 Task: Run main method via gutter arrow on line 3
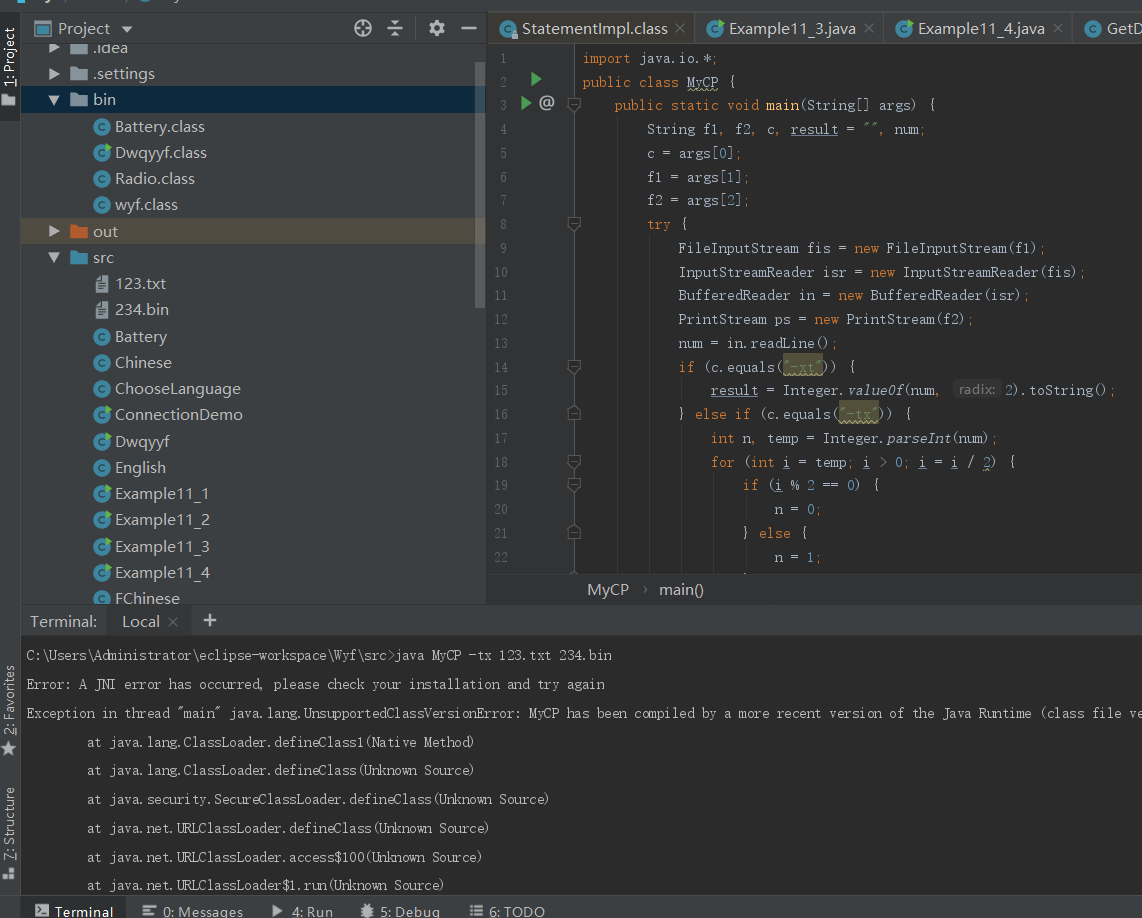point(526,103)
